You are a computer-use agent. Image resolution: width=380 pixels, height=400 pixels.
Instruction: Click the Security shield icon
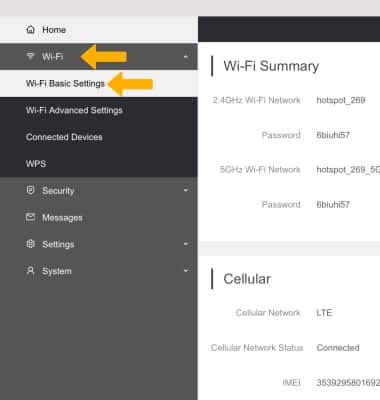tap(30, 190)
